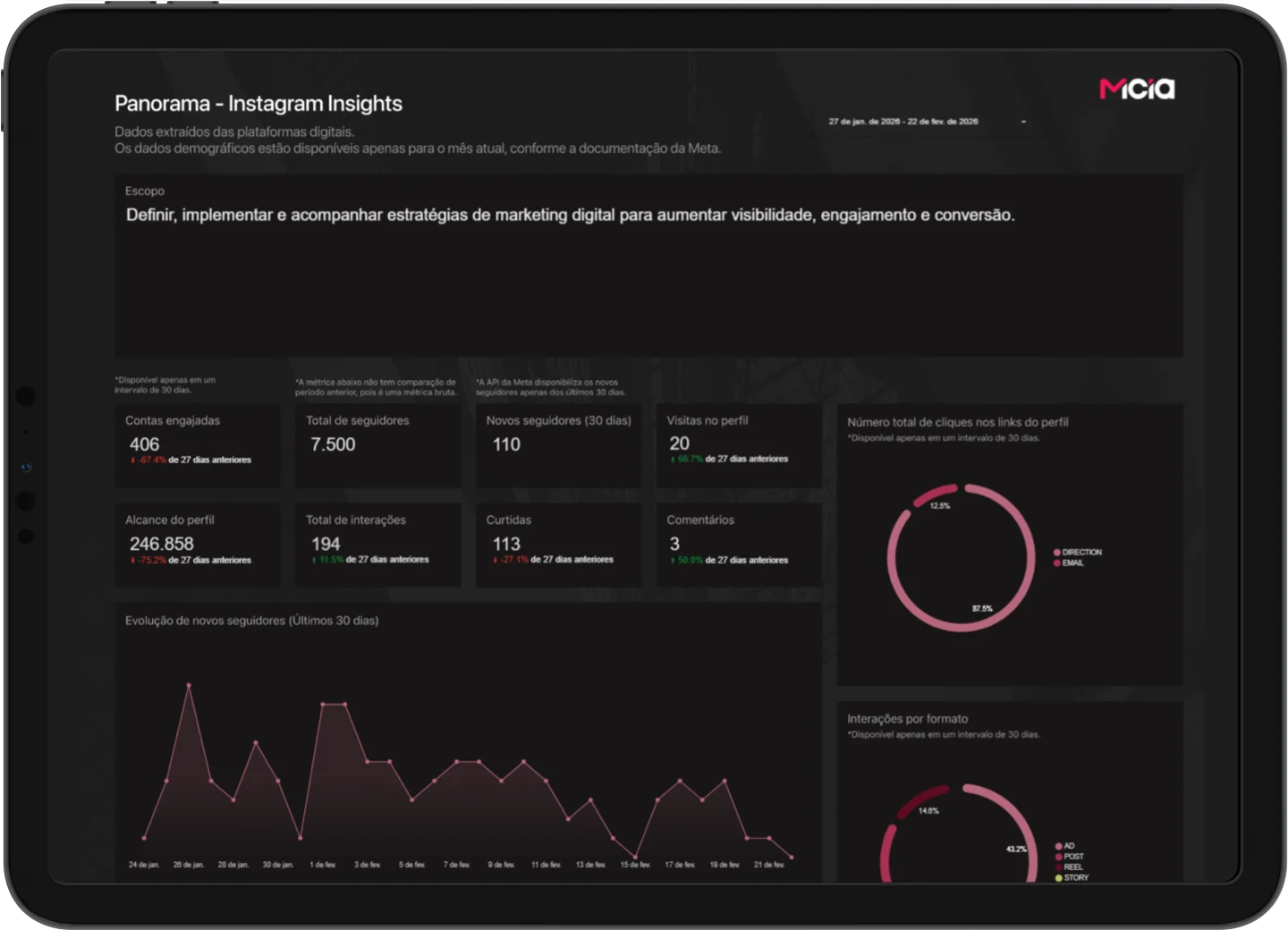Toggle the POST legend entry

[x=1069, y=857]
